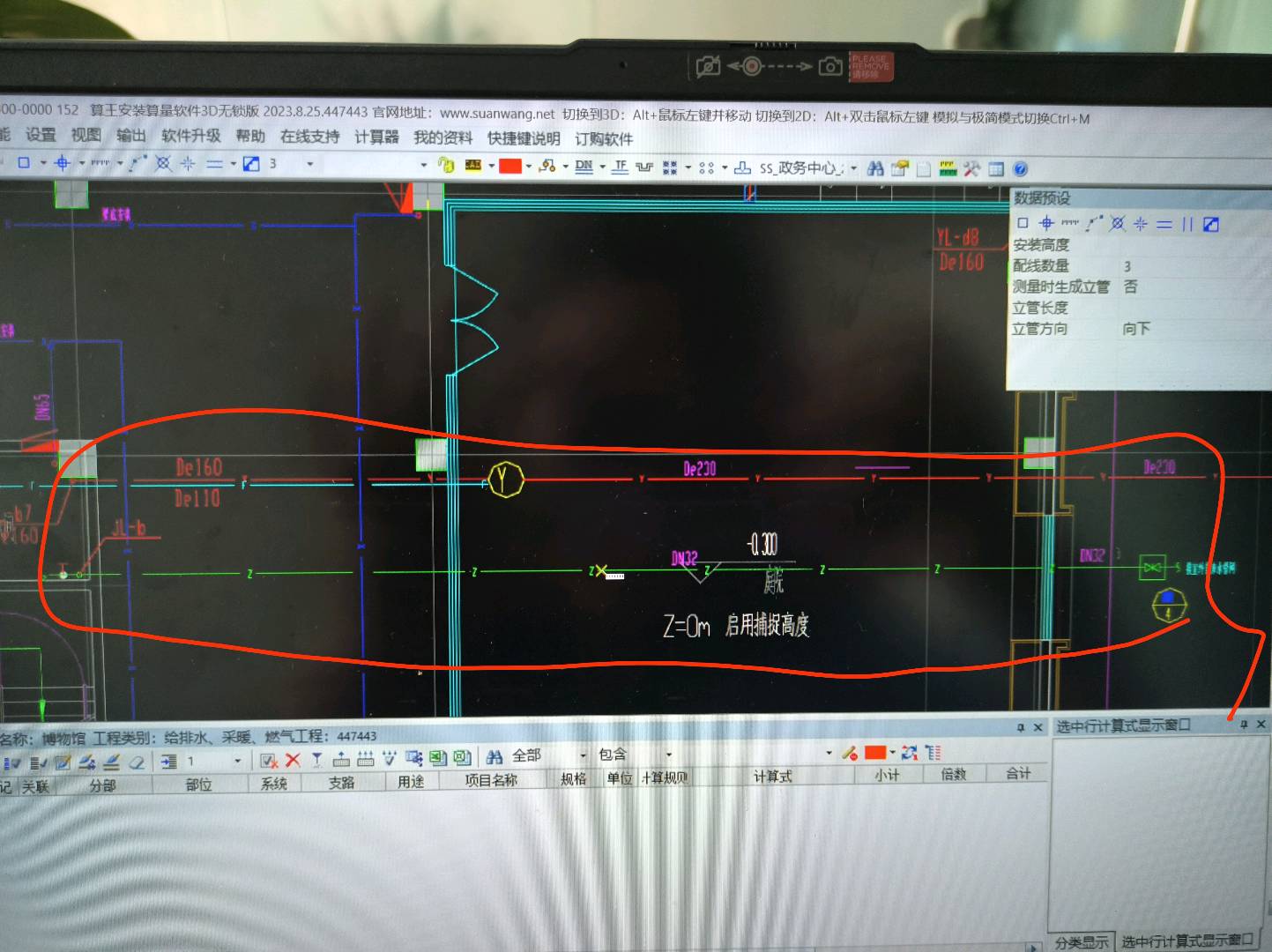Open the 软件升级 menu
The image size is (1272, 952).
(190, 136)
